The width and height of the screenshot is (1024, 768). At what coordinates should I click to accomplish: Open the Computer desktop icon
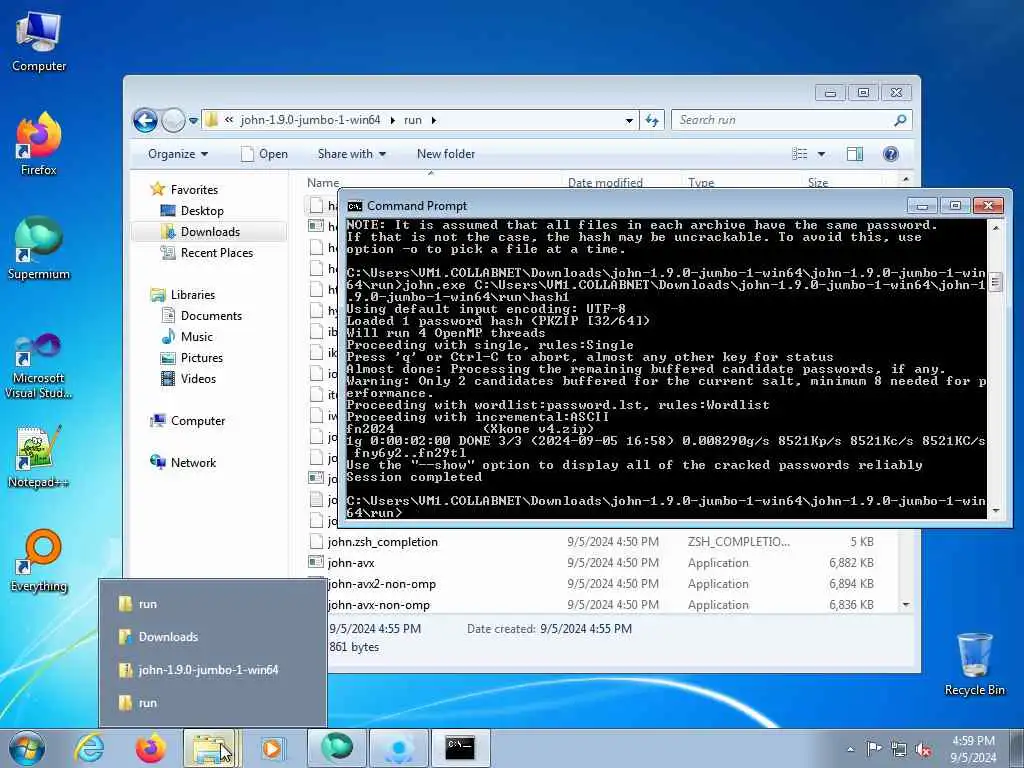[39, 40]
